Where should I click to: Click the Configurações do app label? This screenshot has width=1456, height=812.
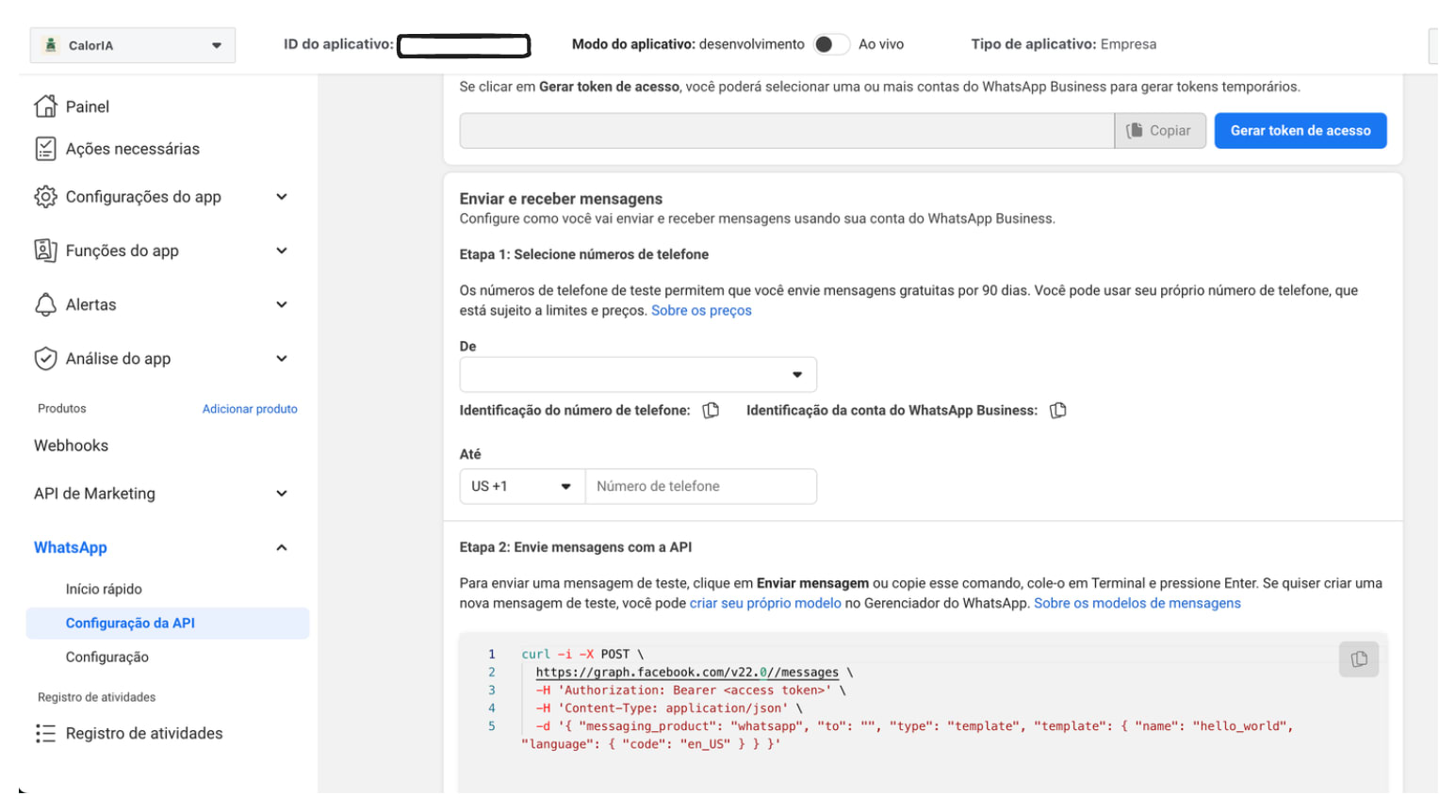point(143,197)
